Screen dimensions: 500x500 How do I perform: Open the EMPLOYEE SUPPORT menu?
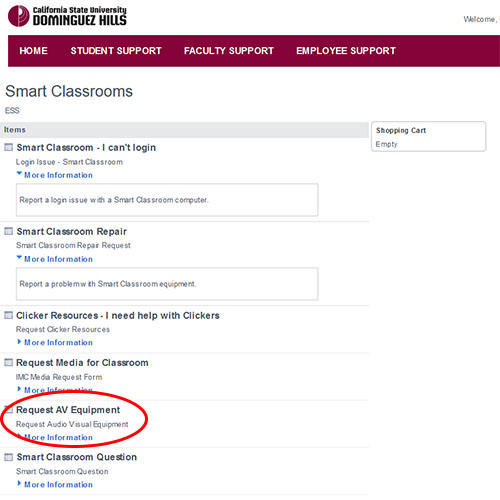pyautogui.click(x=346, y=51)
